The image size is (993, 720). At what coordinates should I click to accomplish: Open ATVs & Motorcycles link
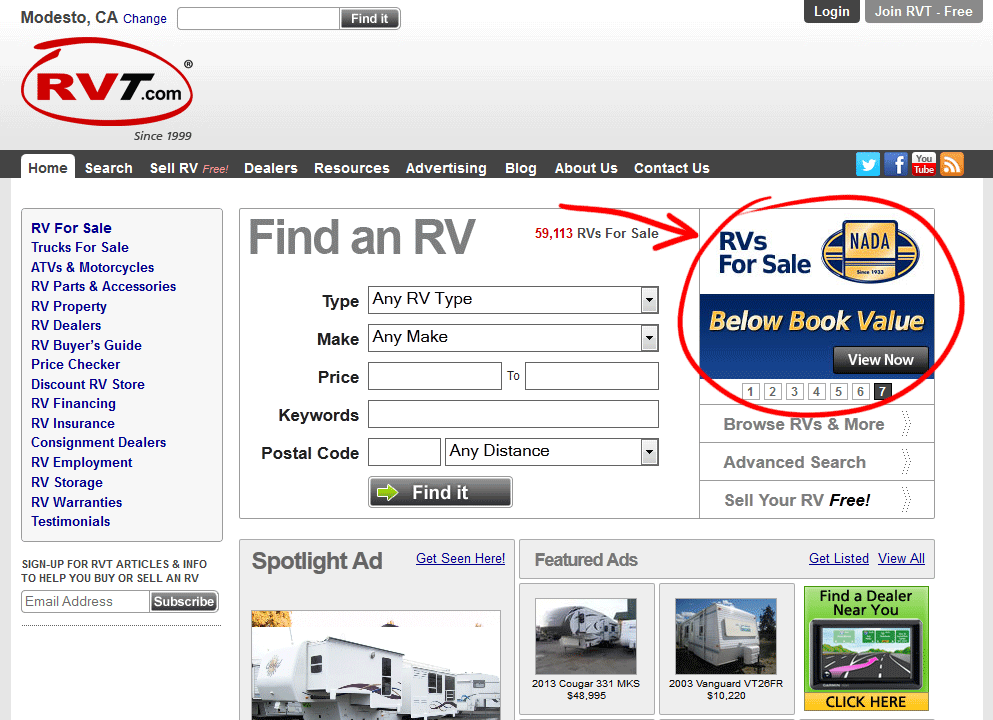tap(92, 267)
